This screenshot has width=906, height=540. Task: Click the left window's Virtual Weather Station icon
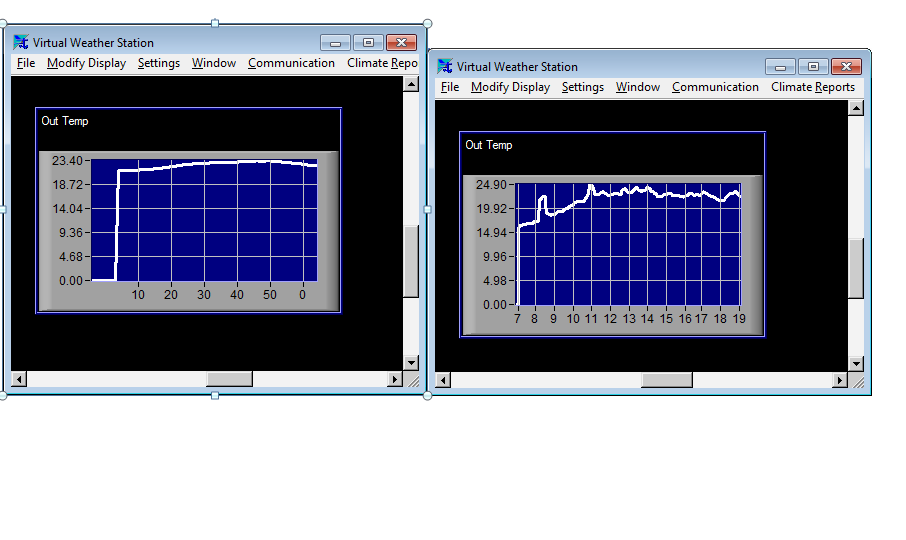point(21,43)
